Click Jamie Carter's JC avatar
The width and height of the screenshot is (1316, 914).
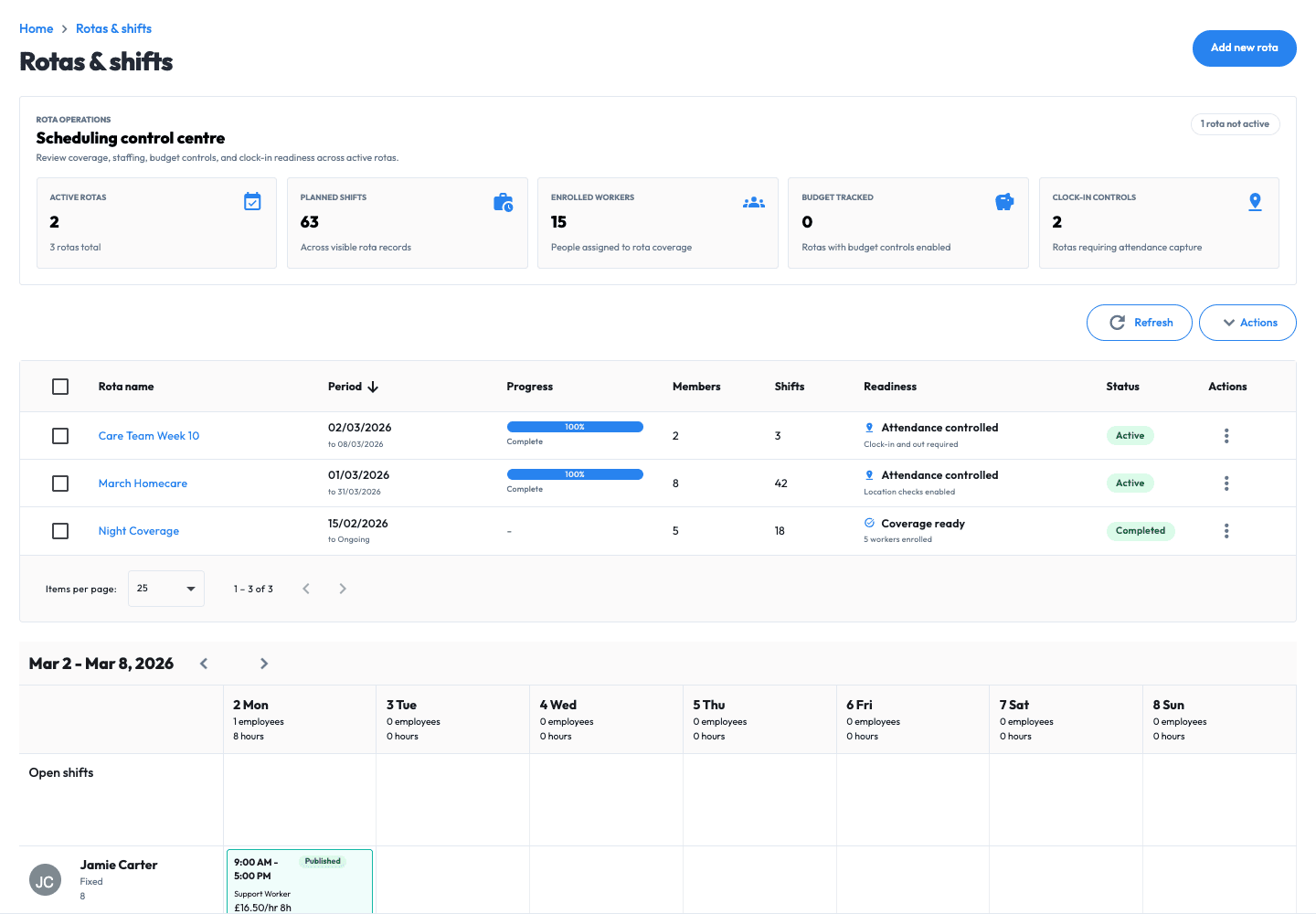(45, 880)
